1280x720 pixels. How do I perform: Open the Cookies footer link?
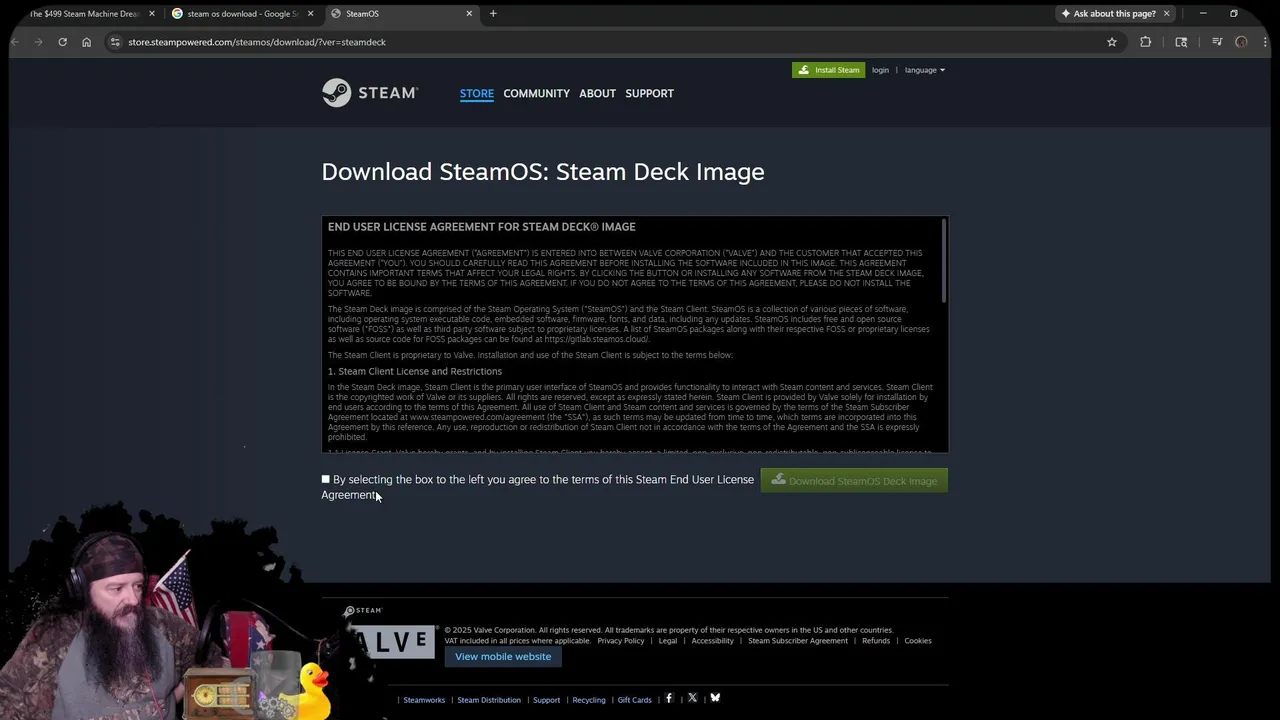click(x=918, y=641)
